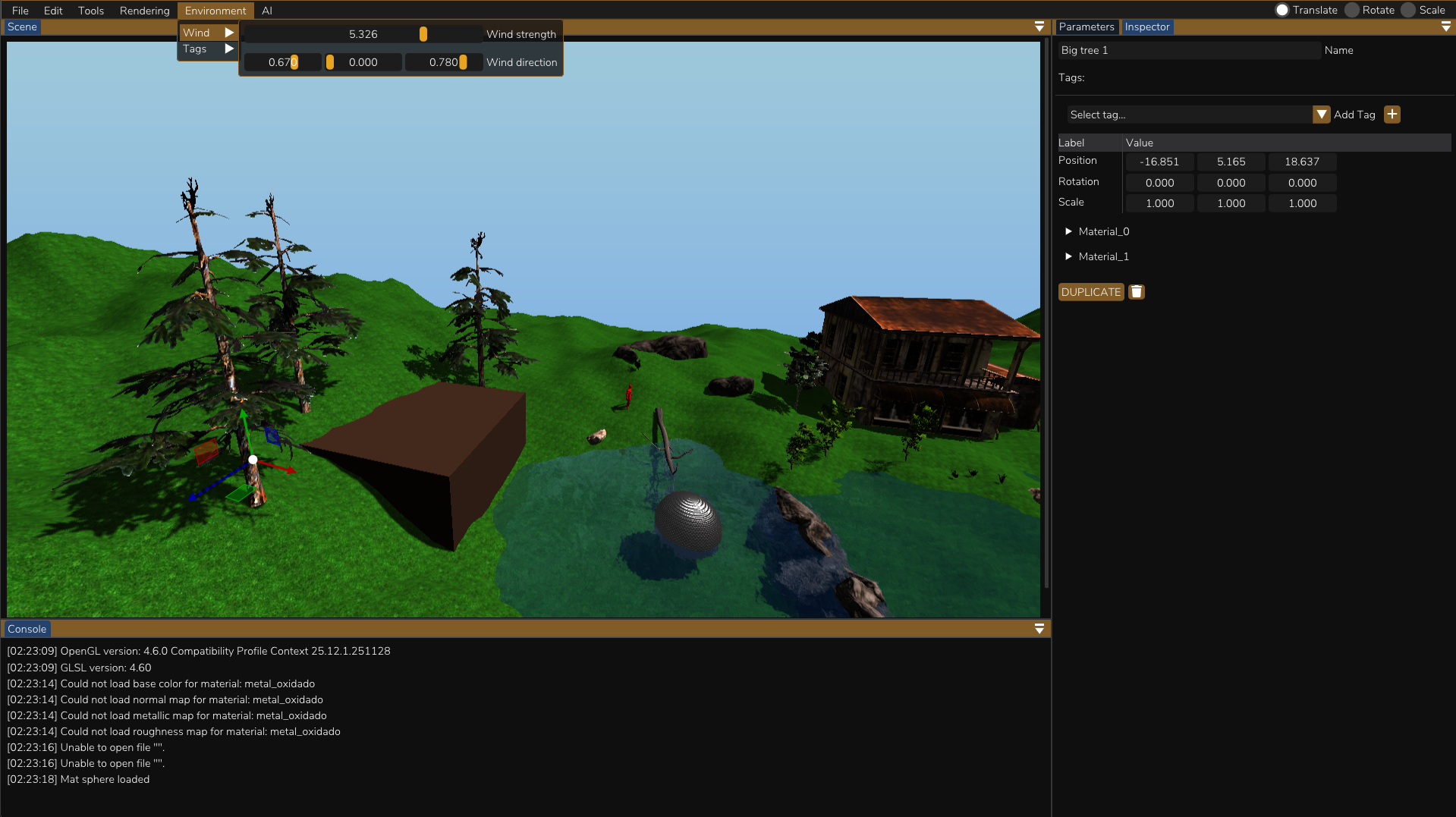
Task: Click the Tags submenu arrow
Action: (229, 49)
